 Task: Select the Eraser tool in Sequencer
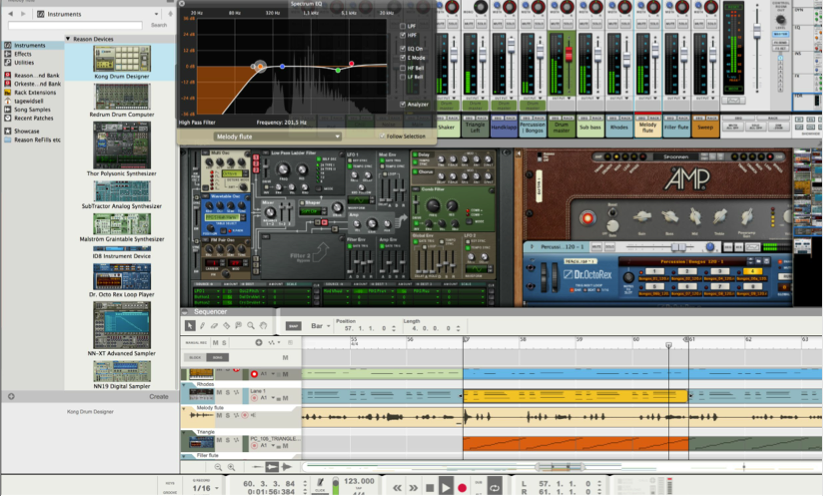(214, 326)
